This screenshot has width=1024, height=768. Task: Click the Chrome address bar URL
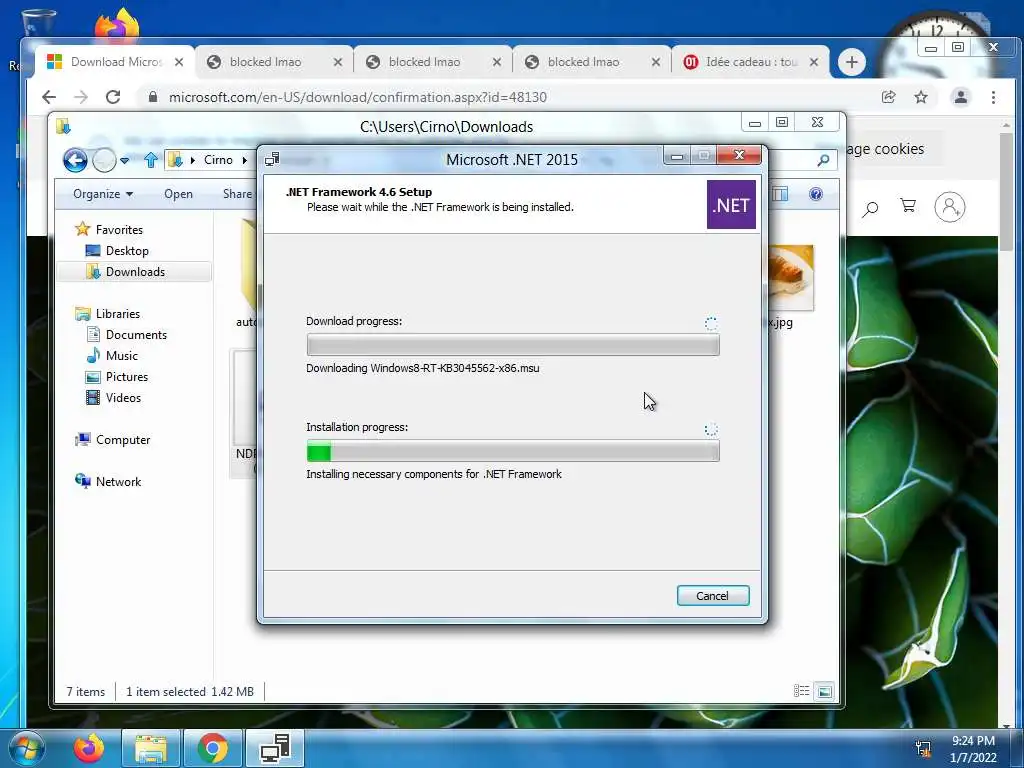(357, 97)
